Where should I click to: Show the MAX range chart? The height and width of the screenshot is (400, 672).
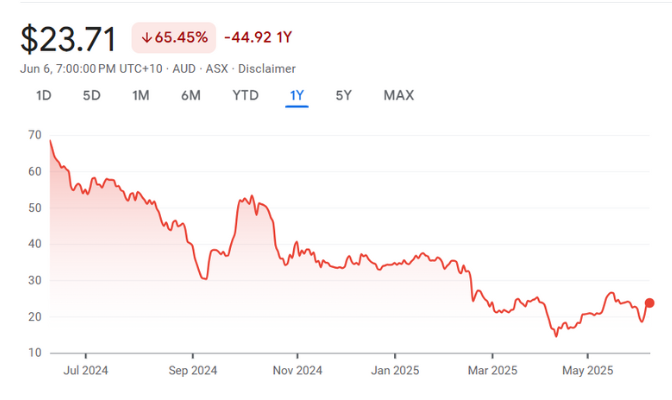[398, 96]
